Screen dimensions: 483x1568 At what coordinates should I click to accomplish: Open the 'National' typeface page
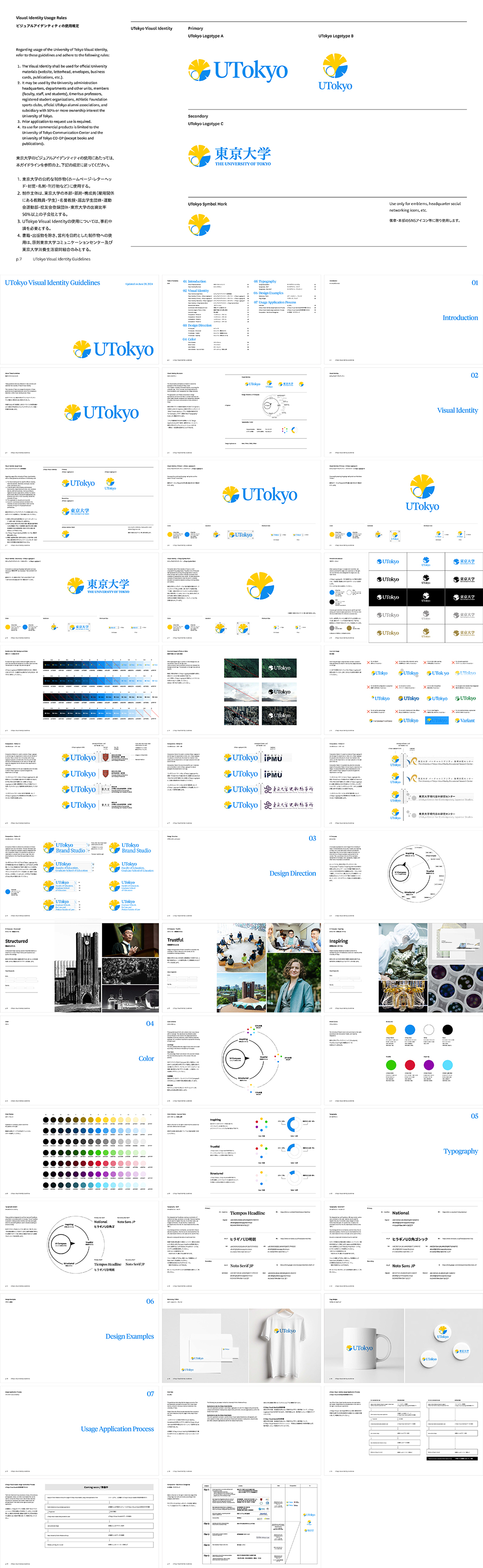click(x=403, y=1245)
